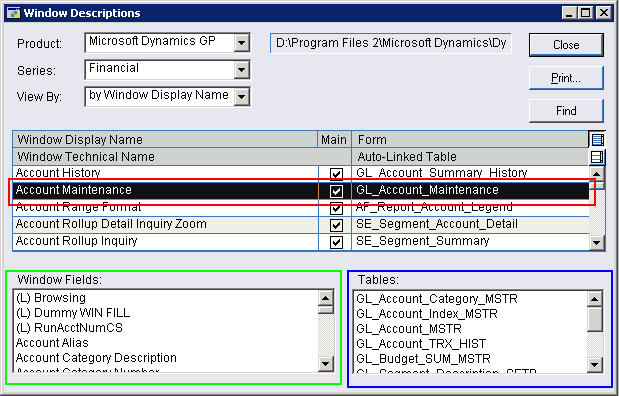The height and width of the screenshot is (396, 619).
Task: Click scroll down arrow in Tables list
Action: pyautogui.click(x=595, y=364)
